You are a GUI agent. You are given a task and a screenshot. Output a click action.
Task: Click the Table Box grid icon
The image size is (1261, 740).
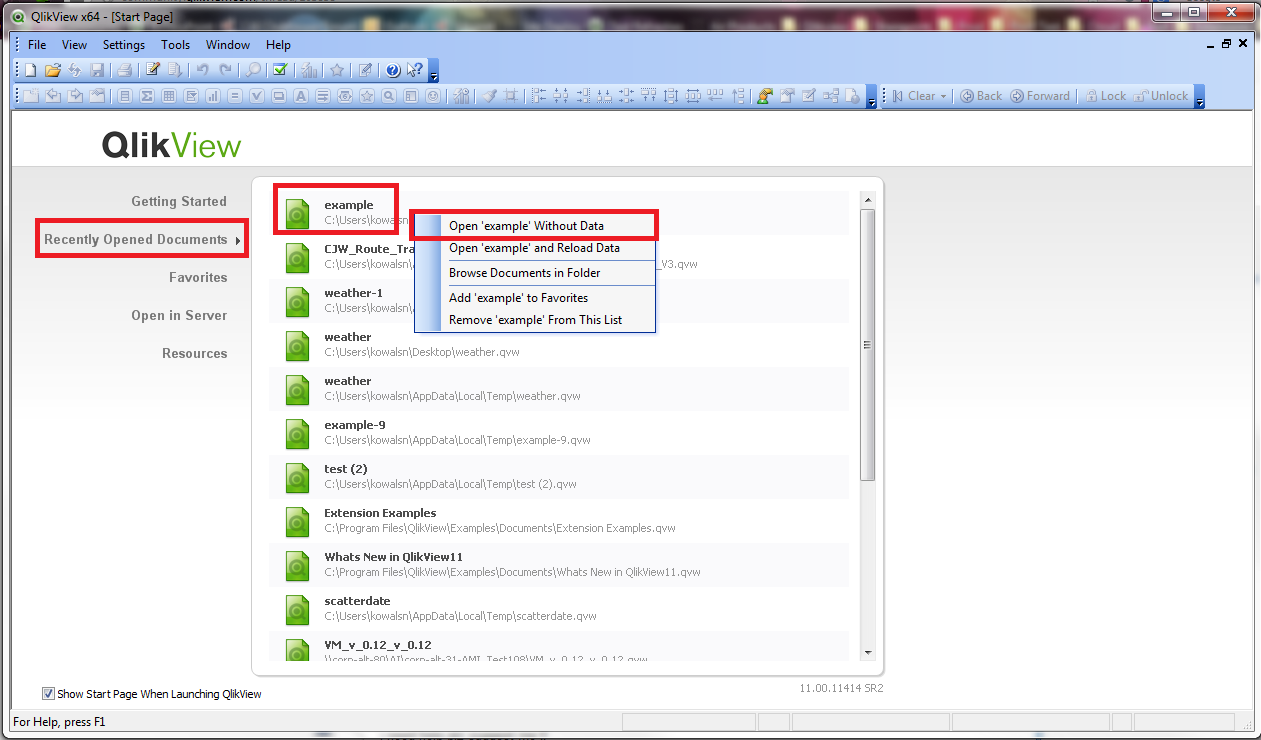pos(169,96)
